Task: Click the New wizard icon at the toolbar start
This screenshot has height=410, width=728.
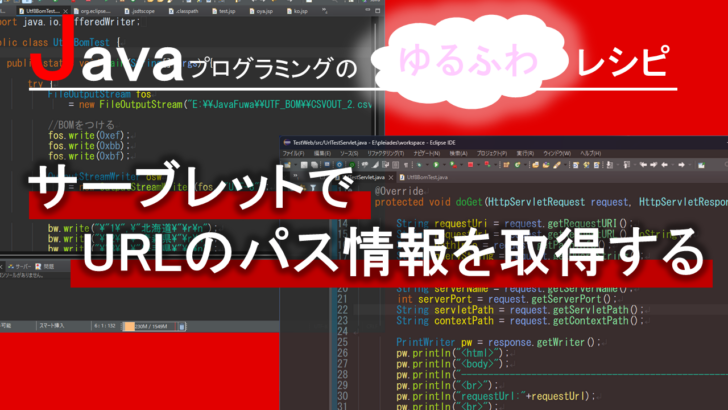Action: [287, 164]
